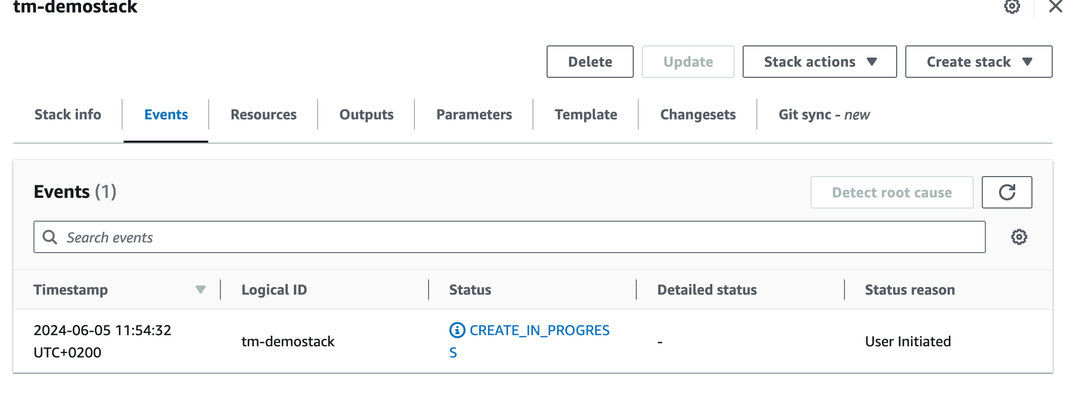The image size is (1076, 416).
Task: View the Template tab
Action: point(586,114)
